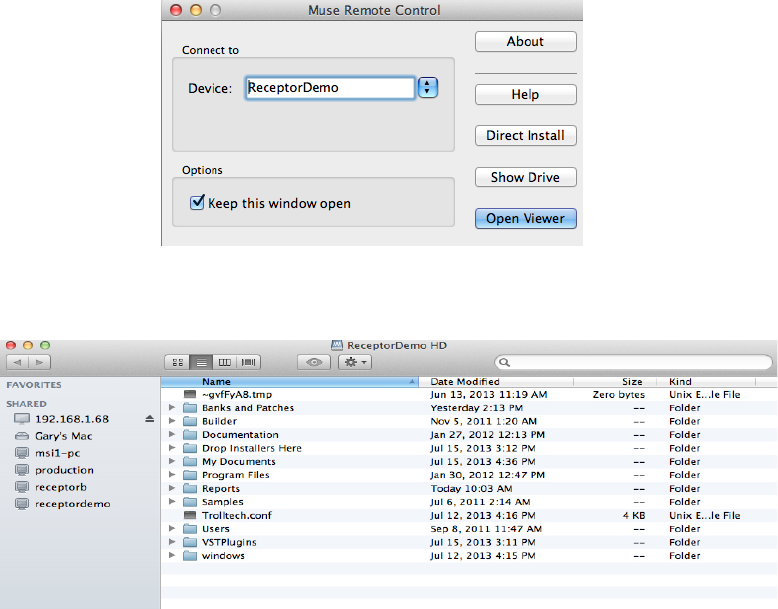
Task: Click the msi1-pc computer icon
Action: 22,453
